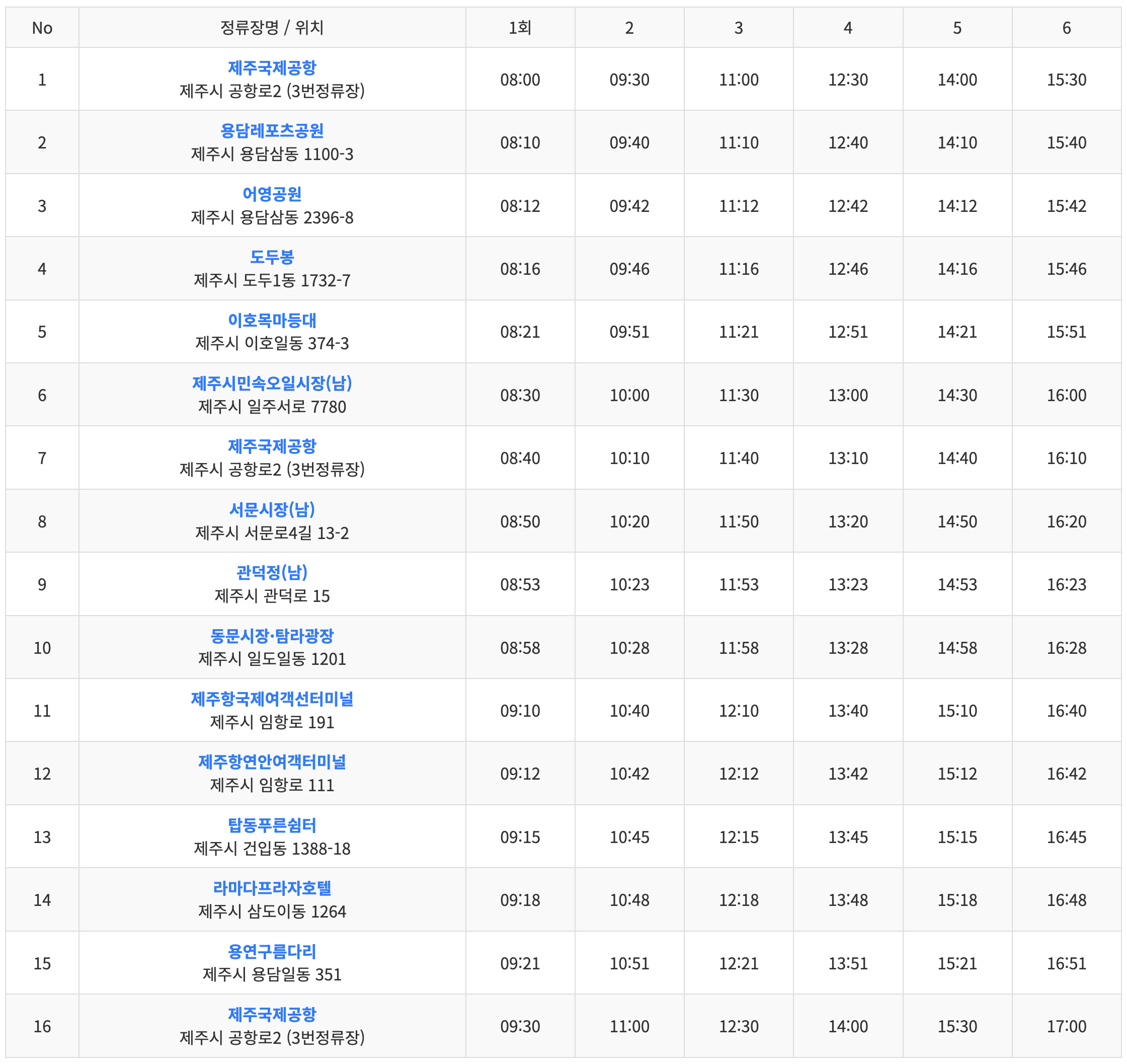This screenshot has width=1127, height=1064.
Task: Click the 정류장명 / 위치 column header
Action: coord(272,27)
